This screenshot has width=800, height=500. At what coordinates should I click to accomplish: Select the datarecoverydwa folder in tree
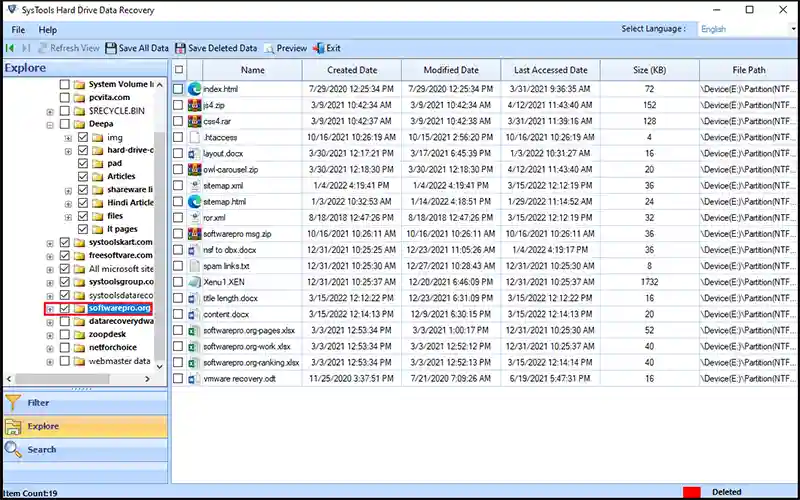120,321
